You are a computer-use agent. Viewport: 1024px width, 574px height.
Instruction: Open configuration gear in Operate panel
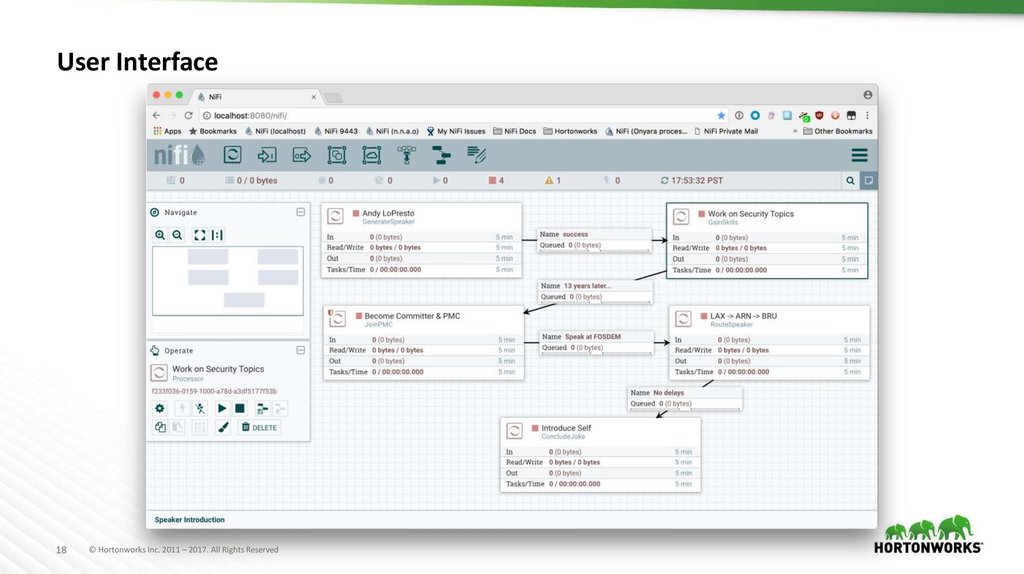(160, 408)
